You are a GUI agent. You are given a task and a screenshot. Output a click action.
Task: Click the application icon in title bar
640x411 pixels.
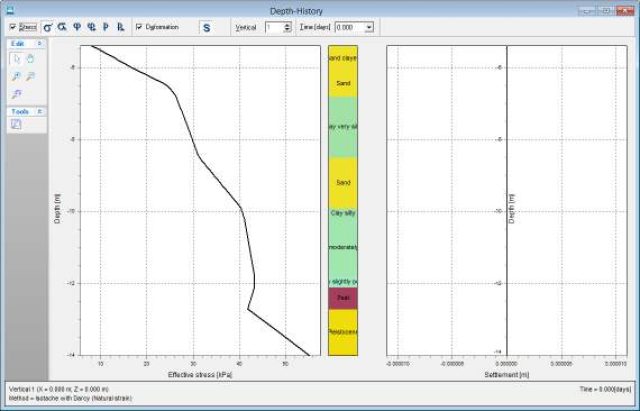[10, 10]
